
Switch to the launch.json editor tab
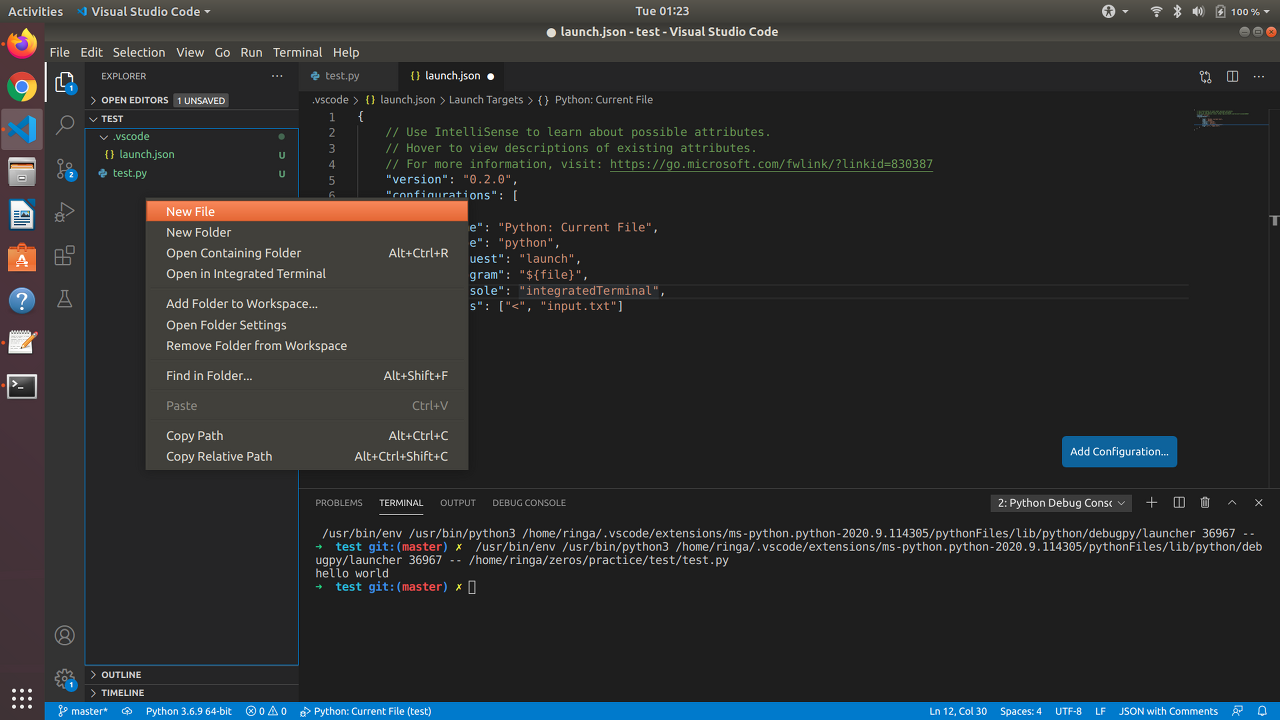pyautogui.click(x=453, y=76)
